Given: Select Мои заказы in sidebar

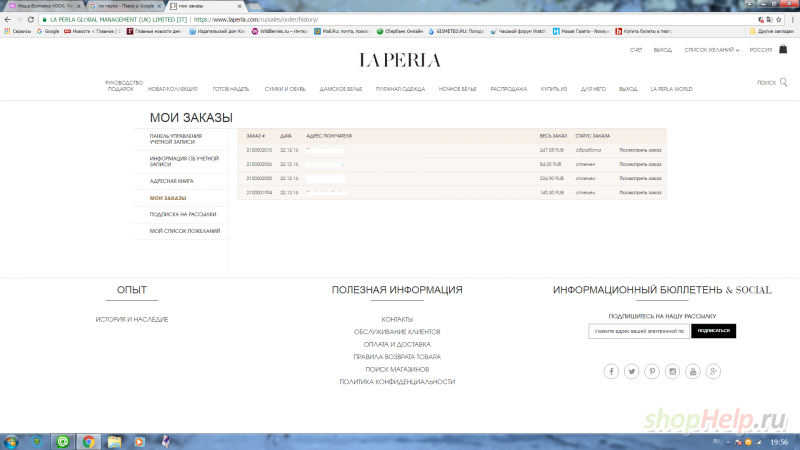Looking at the screenshot, I should (168, 198).
